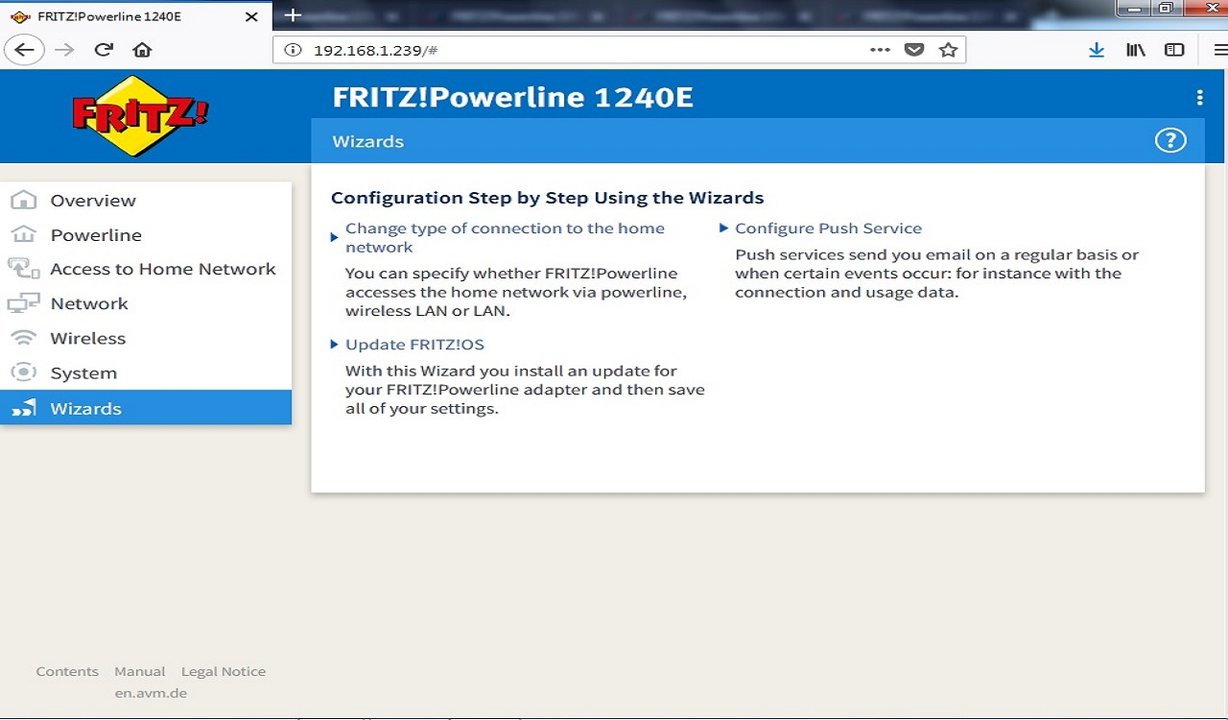The height and width of the screenshot is (720, 1228).
Task: Select the Wizards menu entry
Action: point(146,407)
